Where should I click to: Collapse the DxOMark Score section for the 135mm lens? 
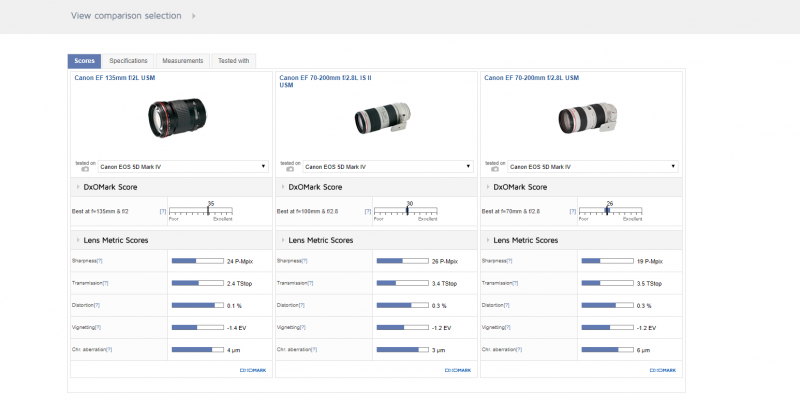point(78,187)
